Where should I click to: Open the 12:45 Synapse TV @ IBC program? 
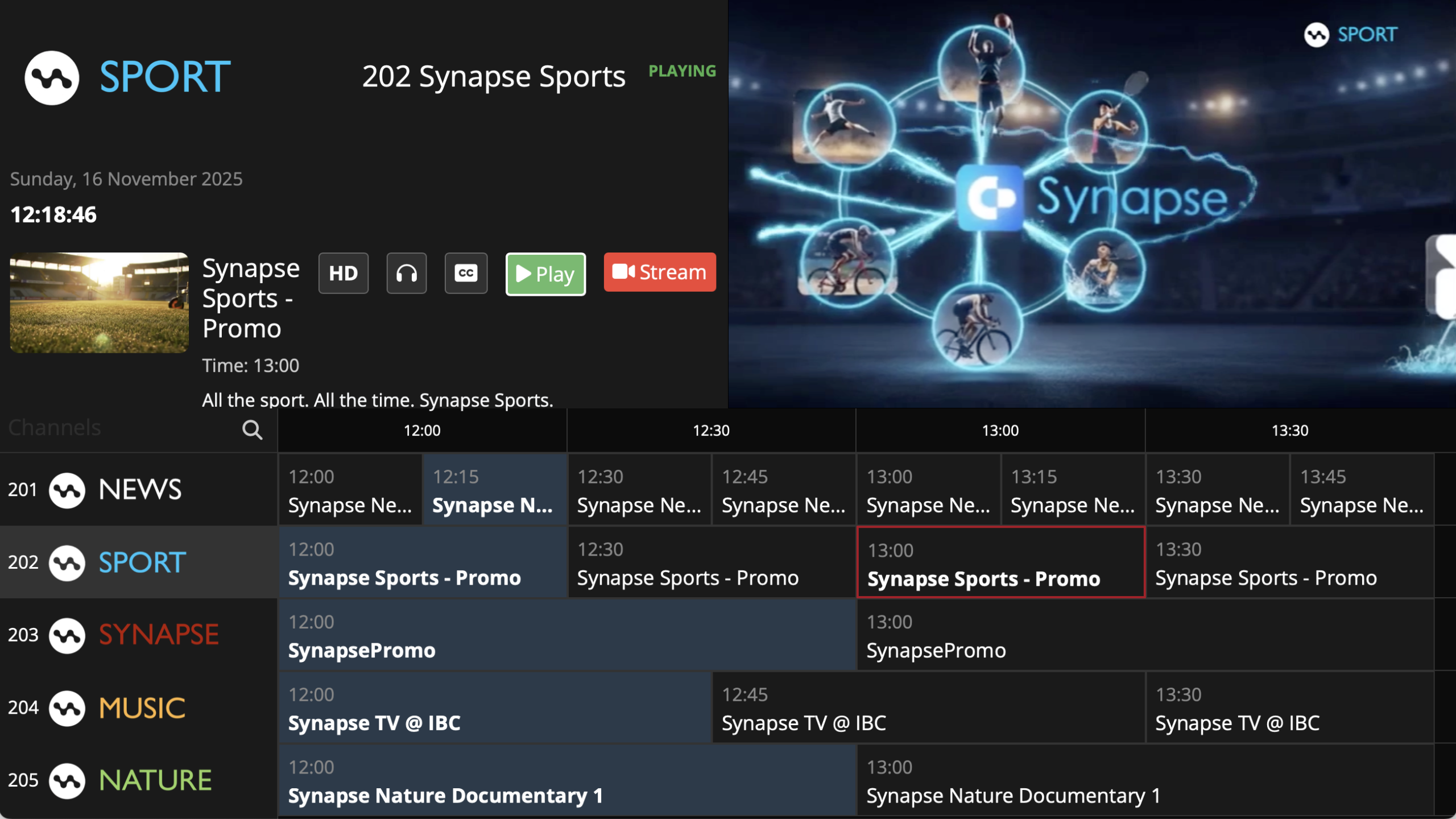pyautogui.click(x=928, y=709)
